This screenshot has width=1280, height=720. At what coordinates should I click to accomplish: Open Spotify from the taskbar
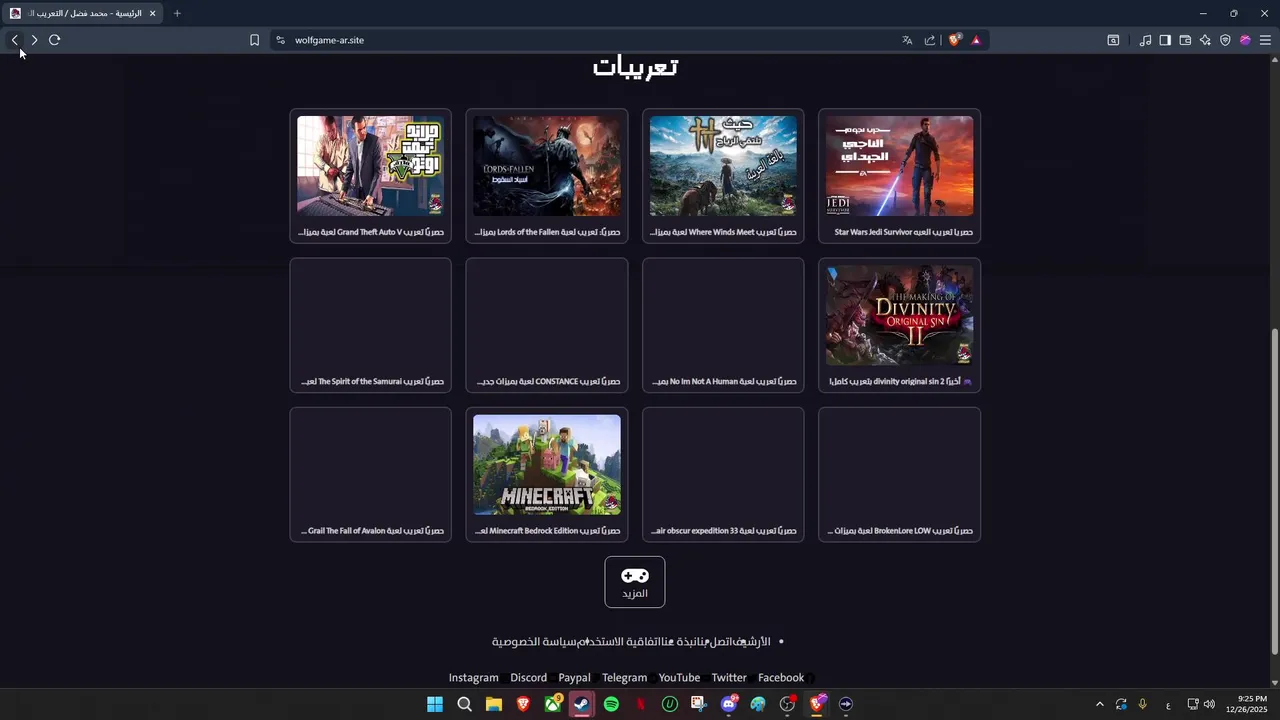click(x=611, y=704)
